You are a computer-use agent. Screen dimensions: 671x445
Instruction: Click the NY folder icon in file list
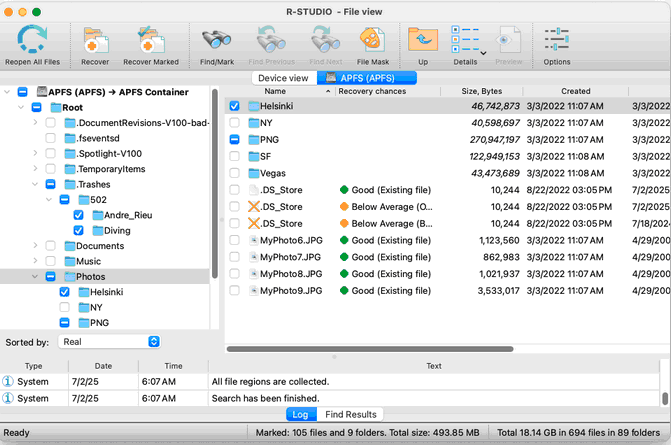coord(254,123)
